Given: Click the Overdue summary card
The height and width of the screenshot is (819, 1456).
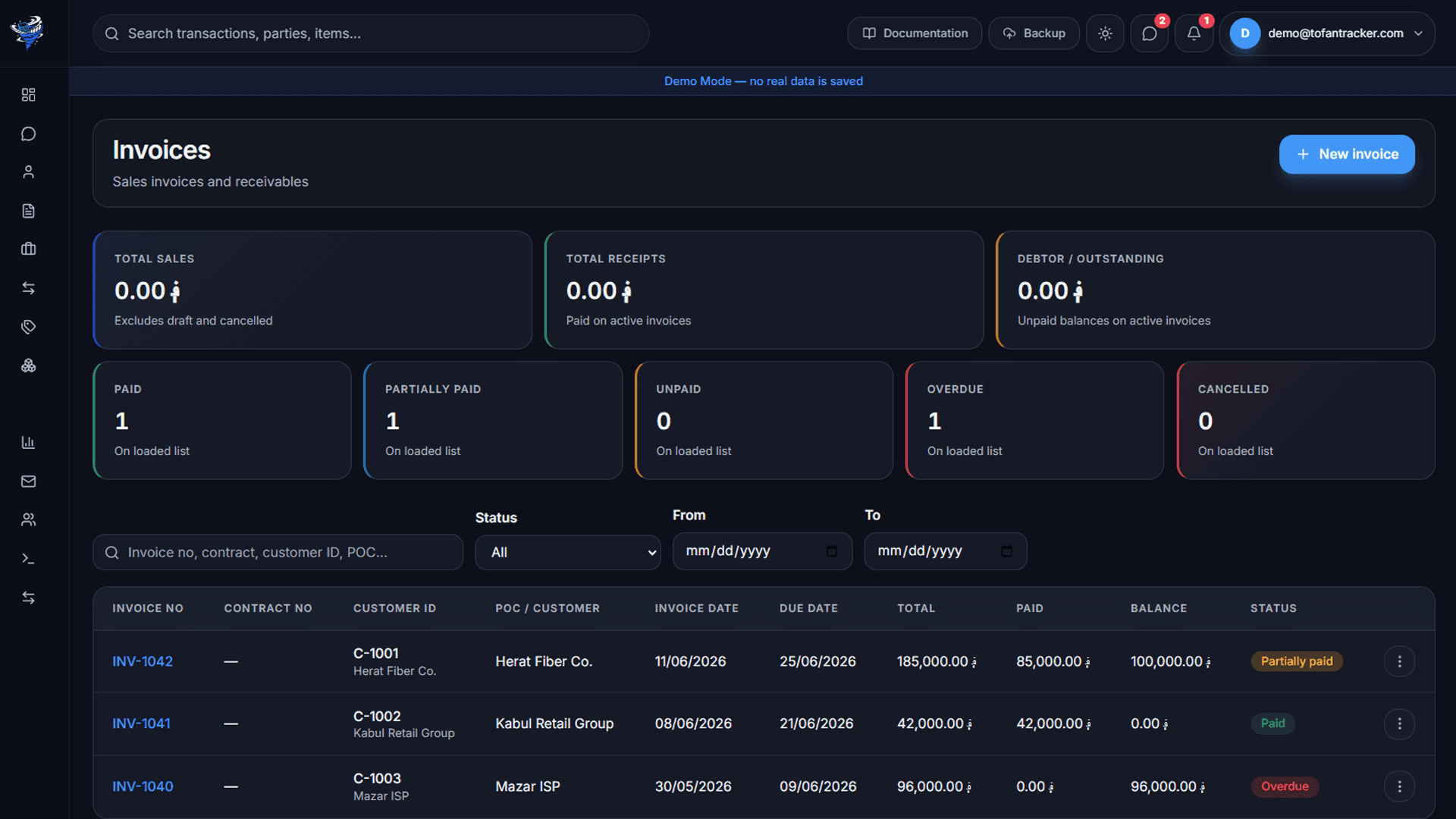Looking at the screenshot, I should click(1034, 420).
